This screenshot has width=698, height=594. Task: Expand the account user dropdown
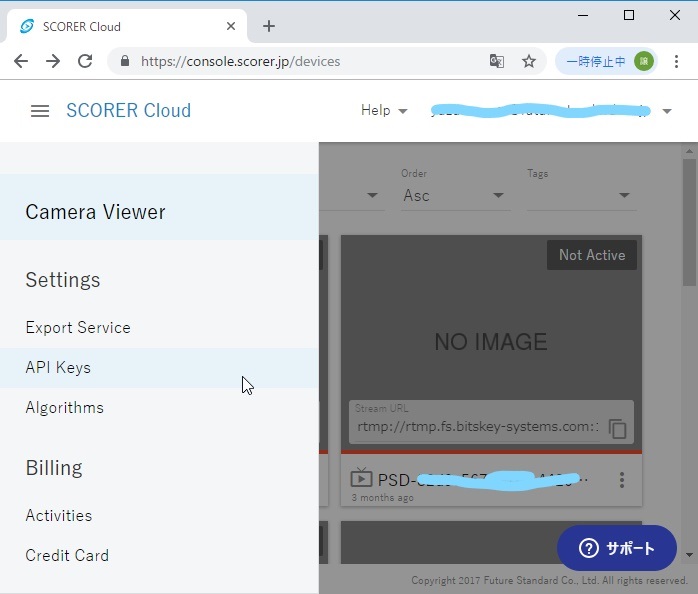pos(667,111)
